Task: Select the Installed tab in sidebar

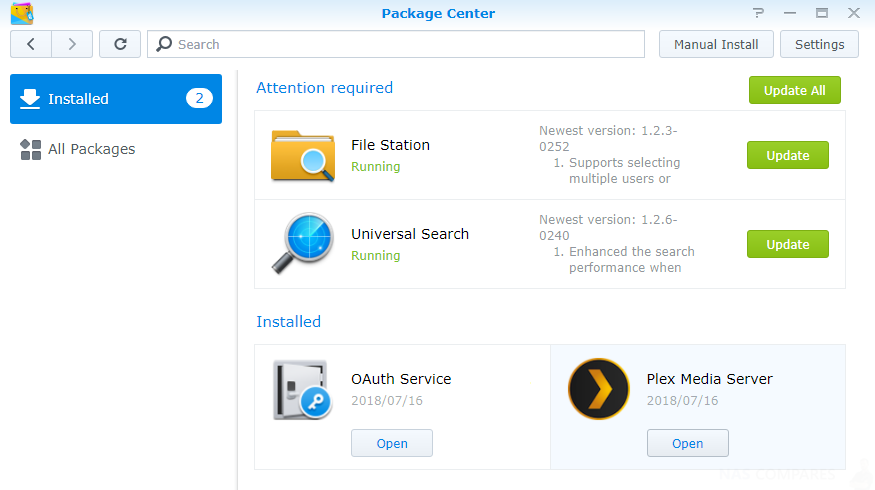Action: [x=116, y=99]
